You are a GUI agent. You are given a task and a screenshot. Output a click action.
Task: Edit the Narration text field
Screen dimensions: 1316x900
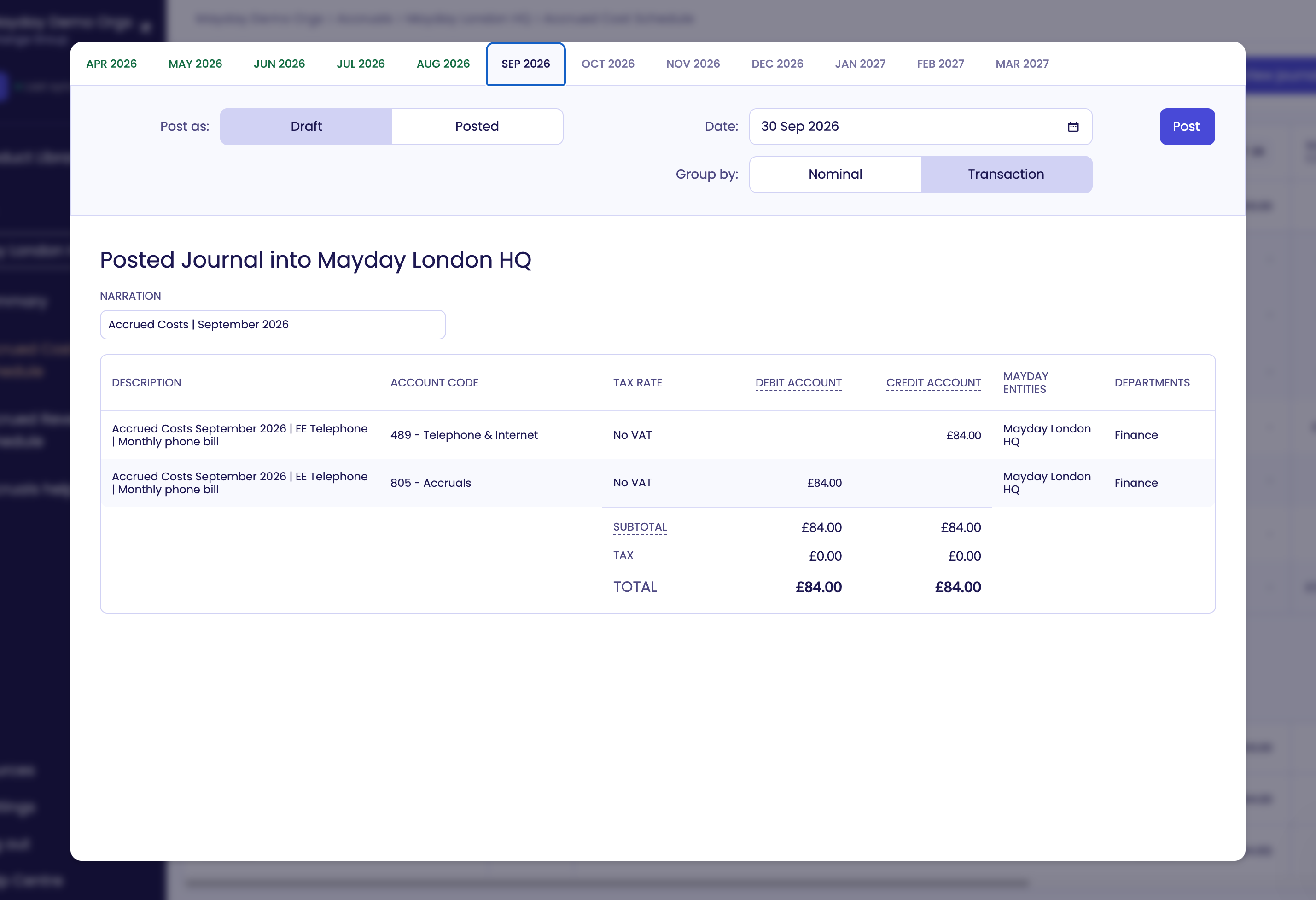pyautogui.click(x=273, y=325)
